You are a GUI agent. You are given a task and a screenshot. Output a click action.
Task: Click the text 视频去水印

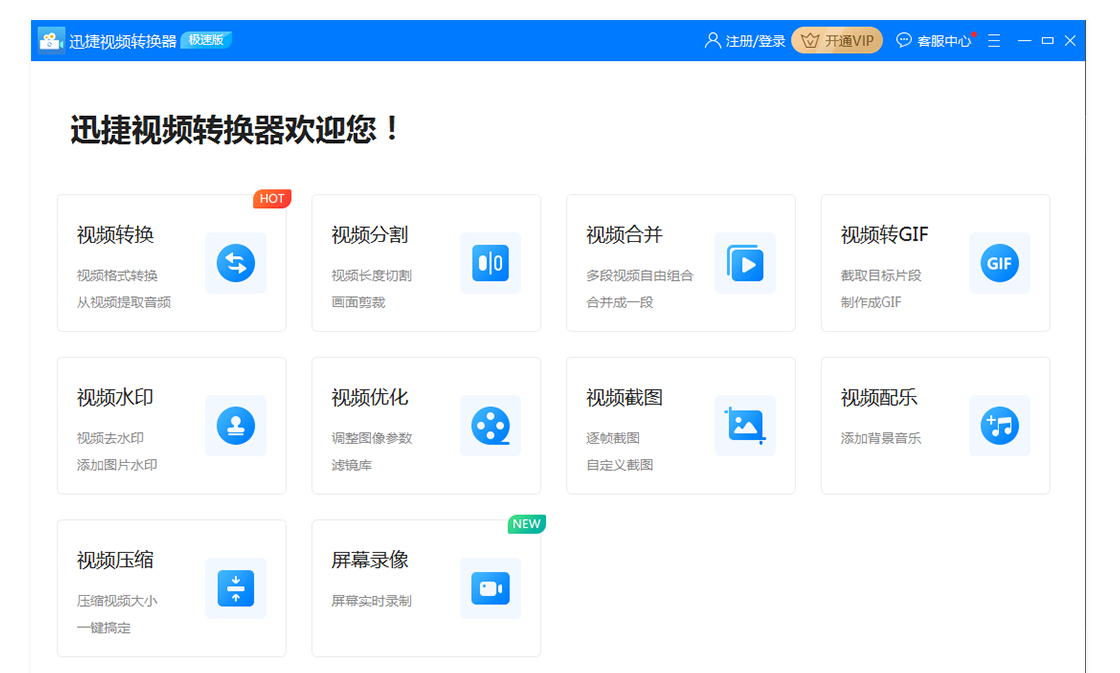point(110,438)
